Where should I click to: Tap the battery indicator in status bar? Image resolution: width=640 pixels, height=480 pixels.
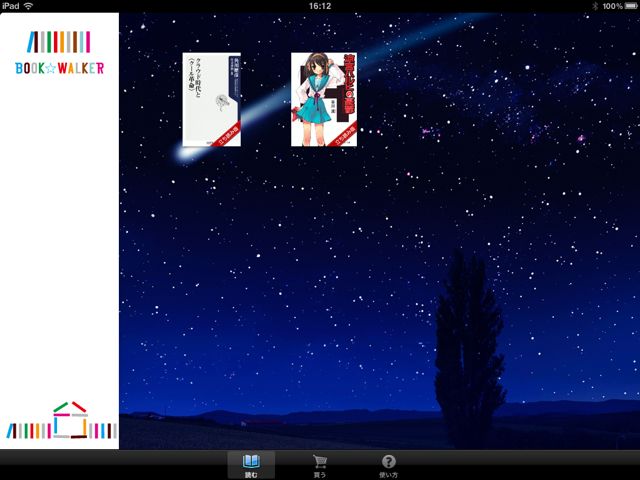pos(630,6)
